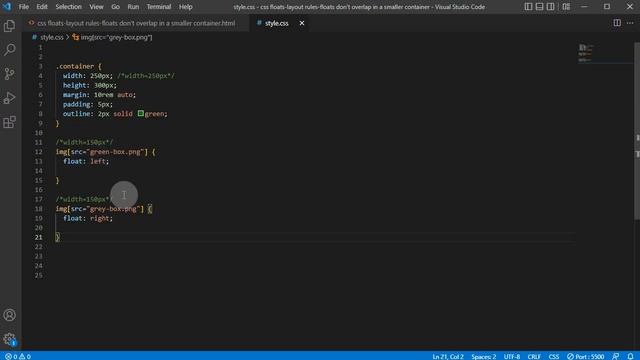Click Spaces: 2 indentation setting
The width and height of the screenshot is (640, 360).
[x=484, y=356]
